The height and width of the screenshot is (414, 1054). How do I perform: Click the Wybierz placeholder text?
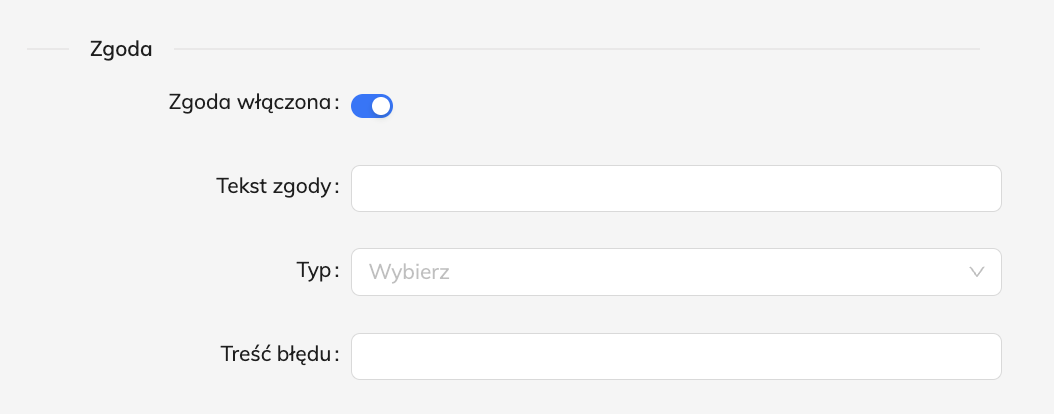[409, 272]
